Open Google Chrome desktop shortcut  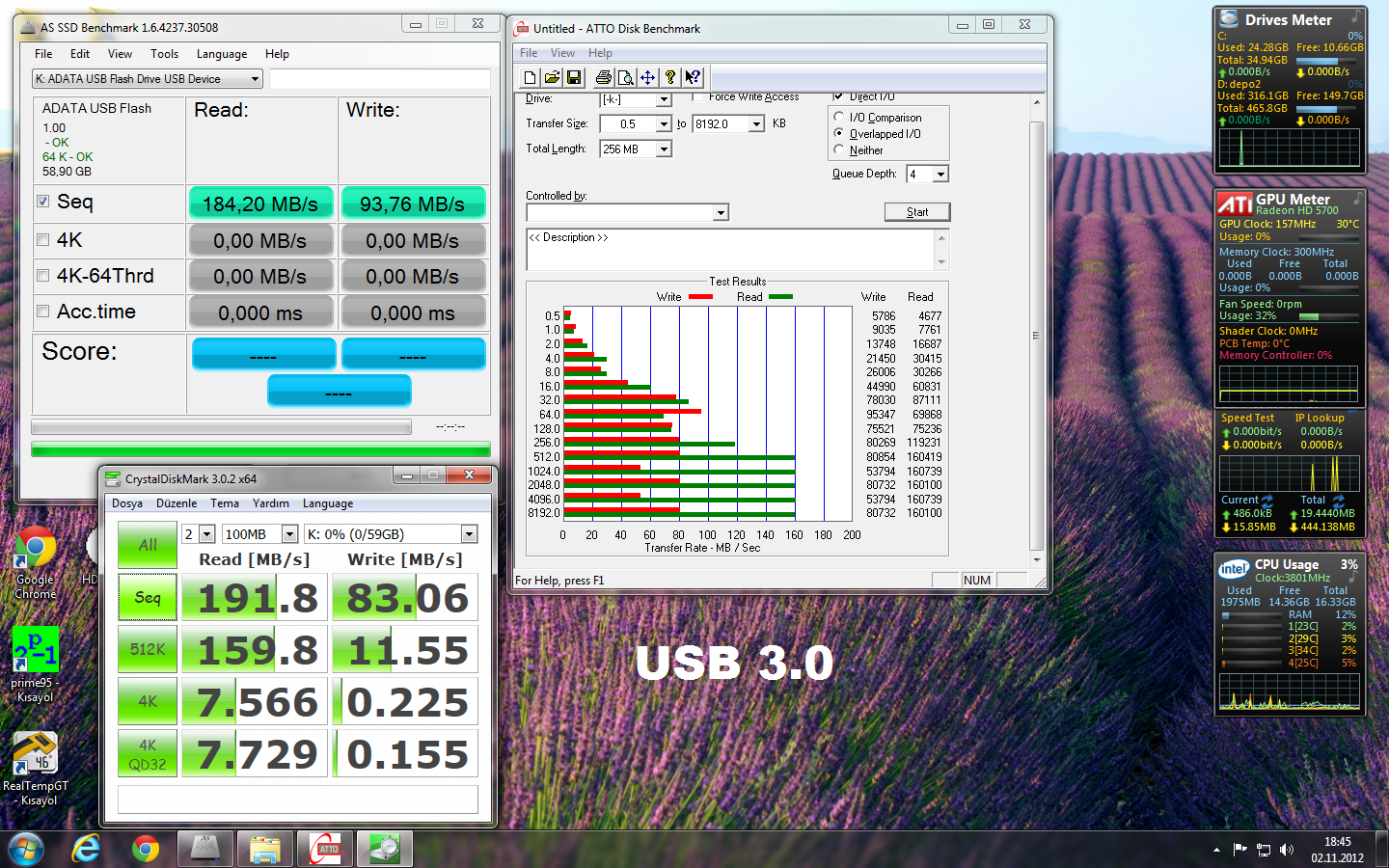[36, 564]
